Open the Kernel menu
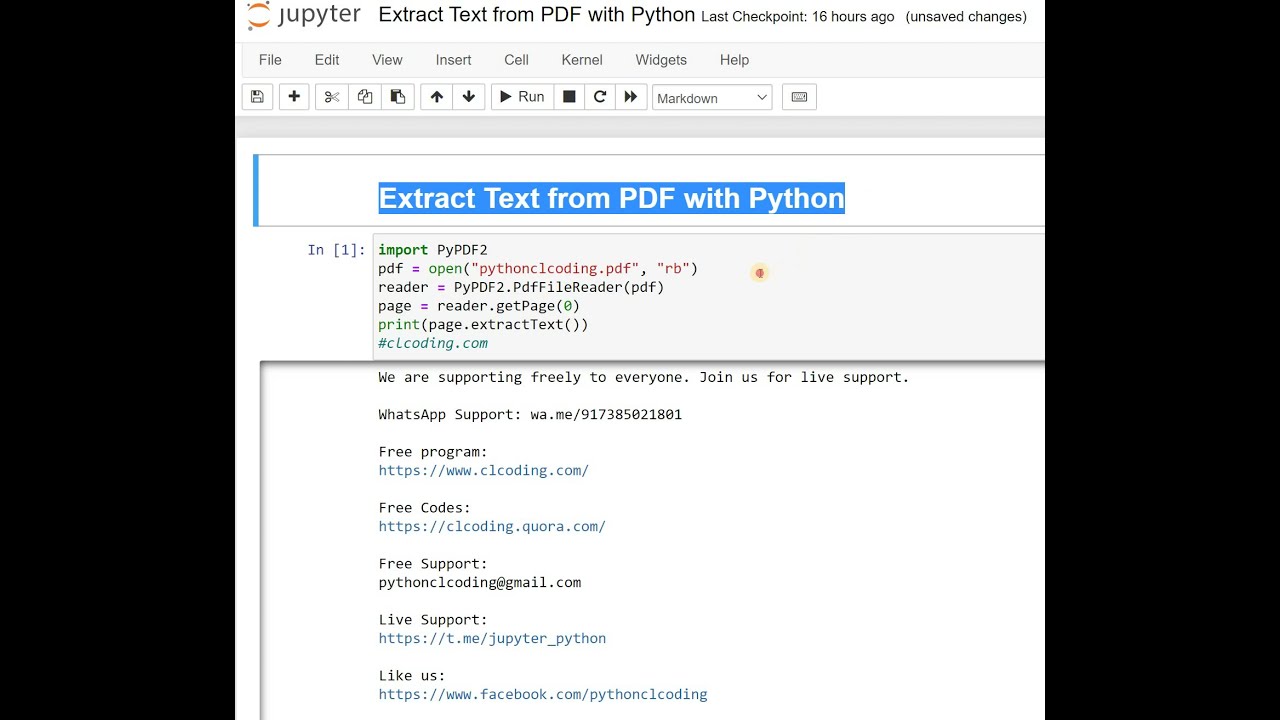 pyautogui.click(x=582, y=60)
